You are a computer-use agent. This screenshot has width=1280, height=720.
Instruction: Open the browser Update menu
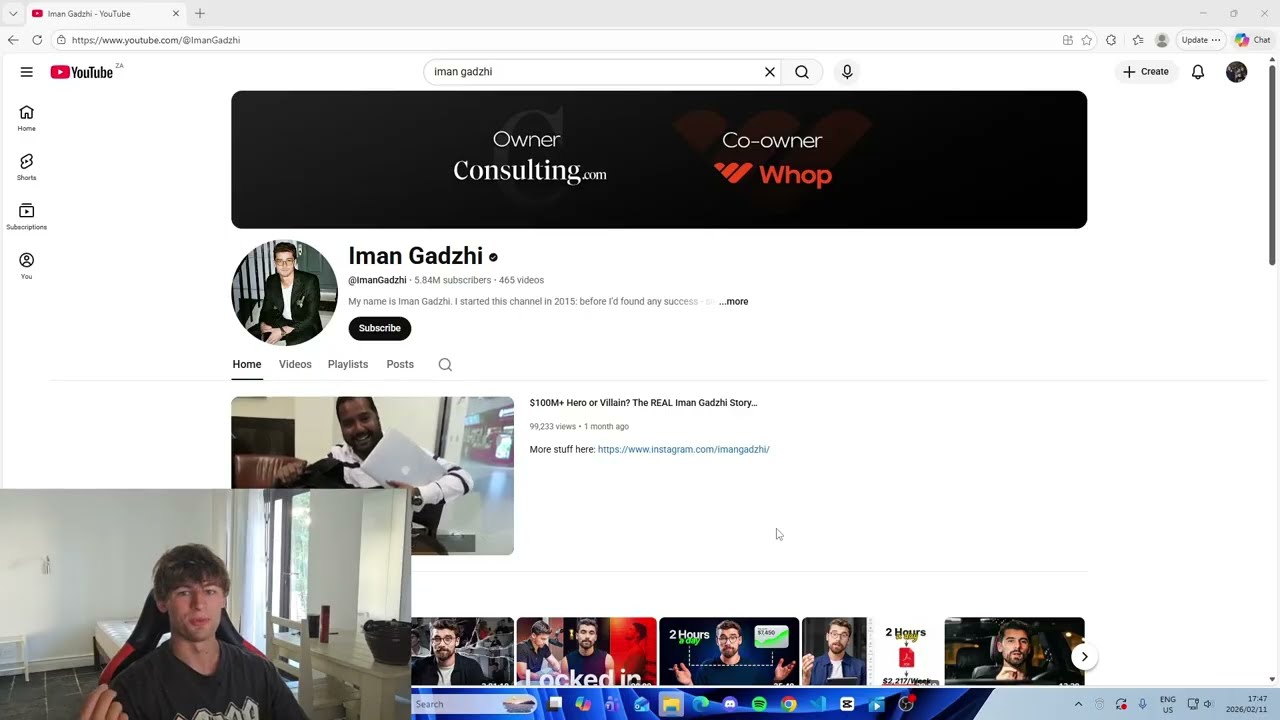coord(1200,40)
